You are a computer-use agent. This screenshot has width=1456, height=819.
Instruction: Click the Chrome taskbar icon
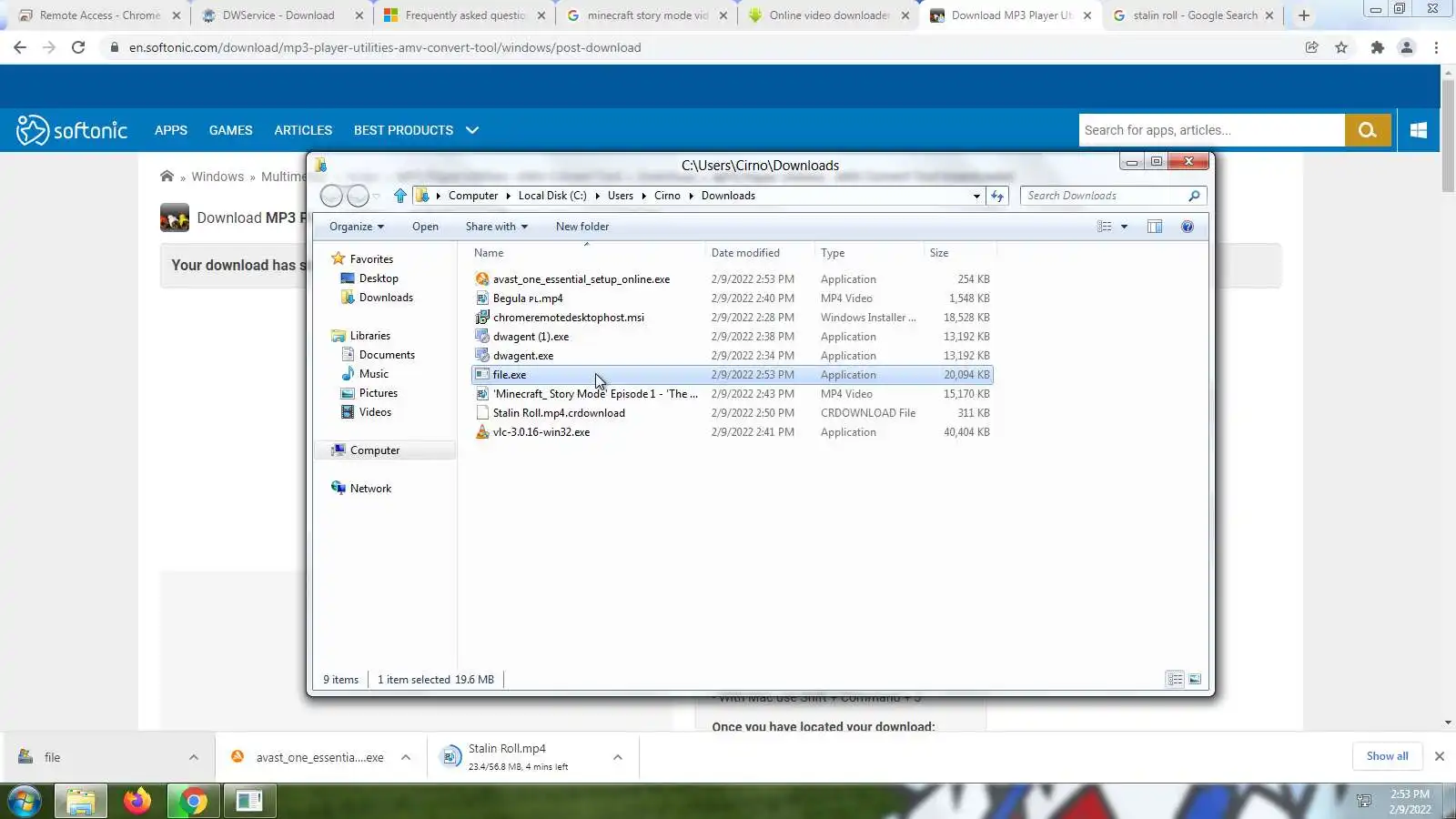(x=193, y=802)
